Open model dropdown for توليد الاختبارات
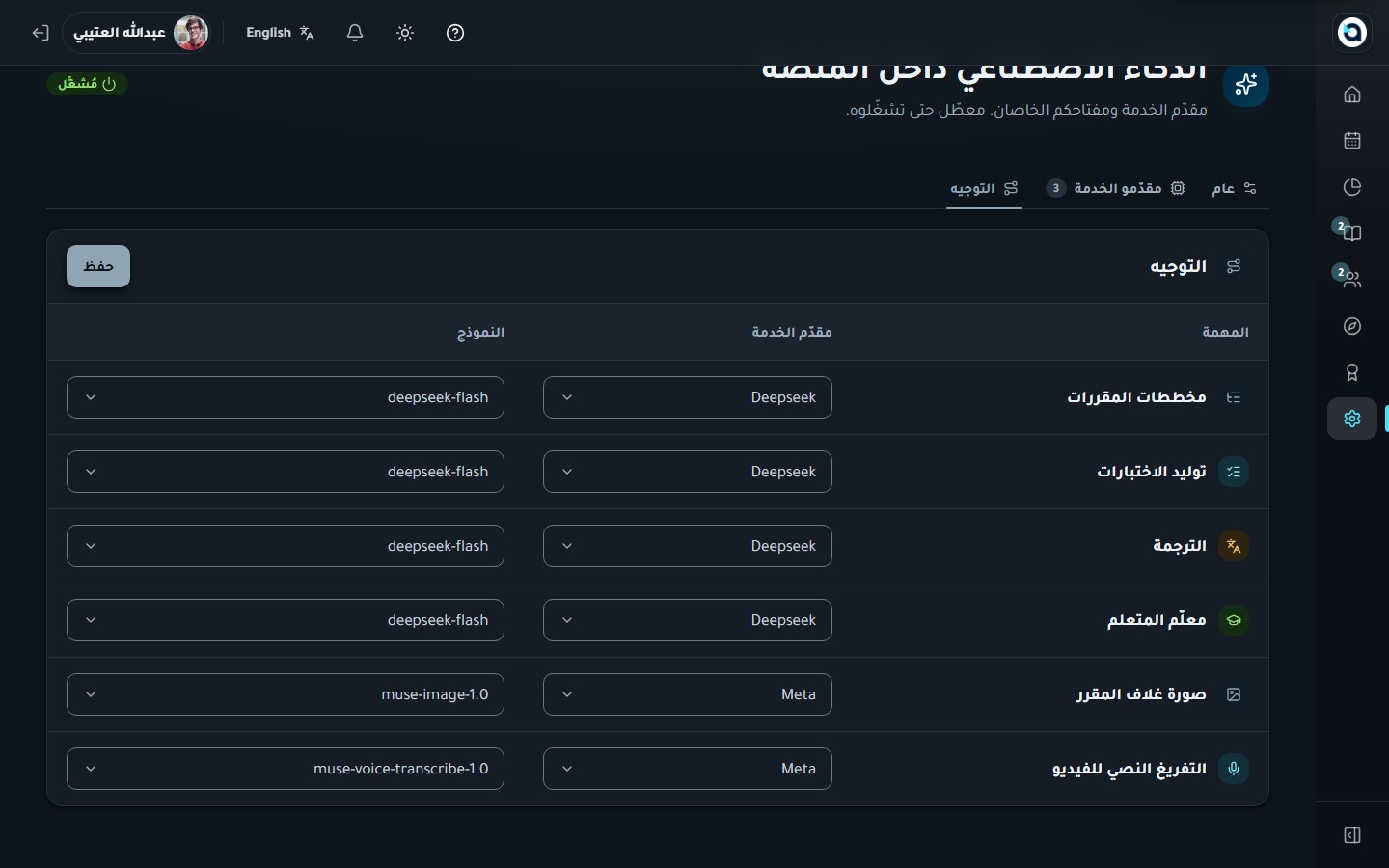The image size is (1389, 868). 286,472
